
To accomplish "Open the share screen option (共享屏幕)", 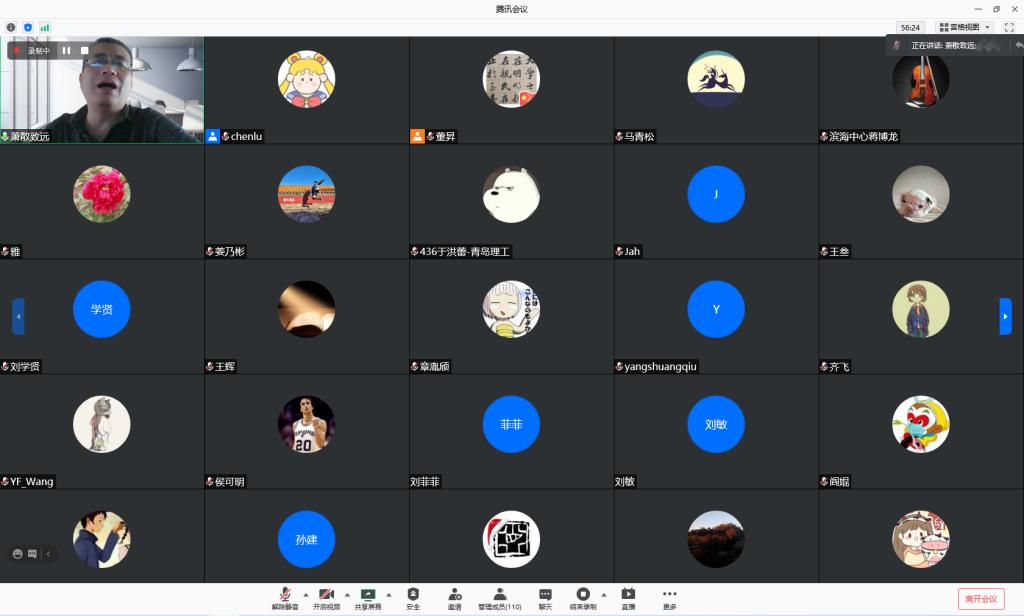I will (x=367, y=598).
